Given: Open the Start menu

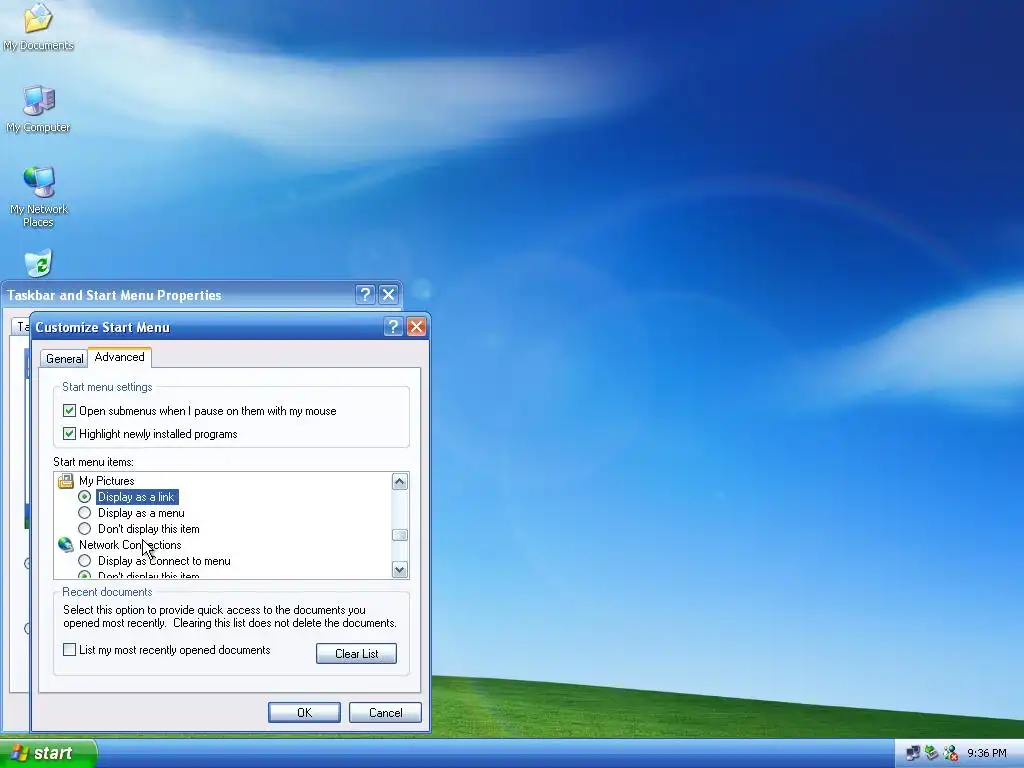Looking at the screenshot, I should tap(48, 753).
